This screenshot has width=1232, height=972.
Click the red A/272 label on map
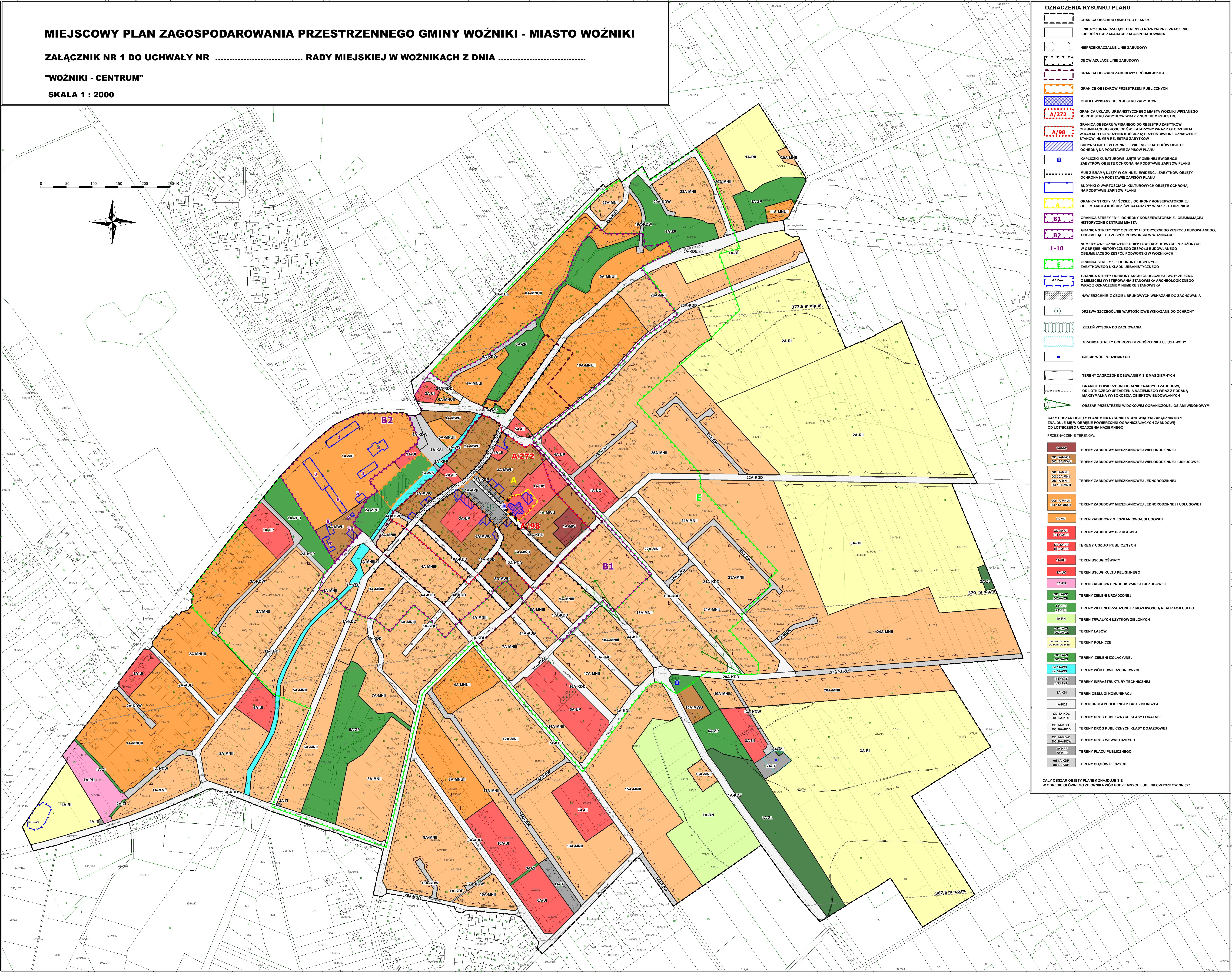tap(522, 456)
